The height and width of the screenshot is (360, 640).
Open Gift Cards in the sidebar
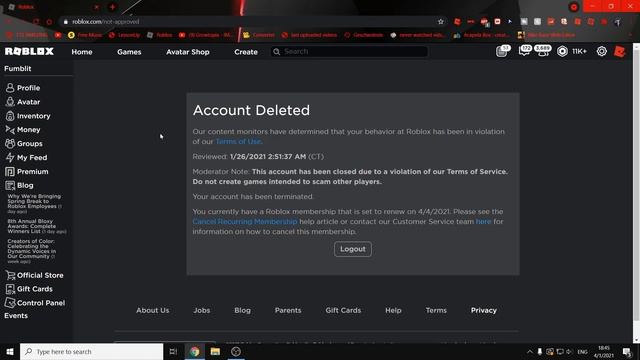(29, 289)
